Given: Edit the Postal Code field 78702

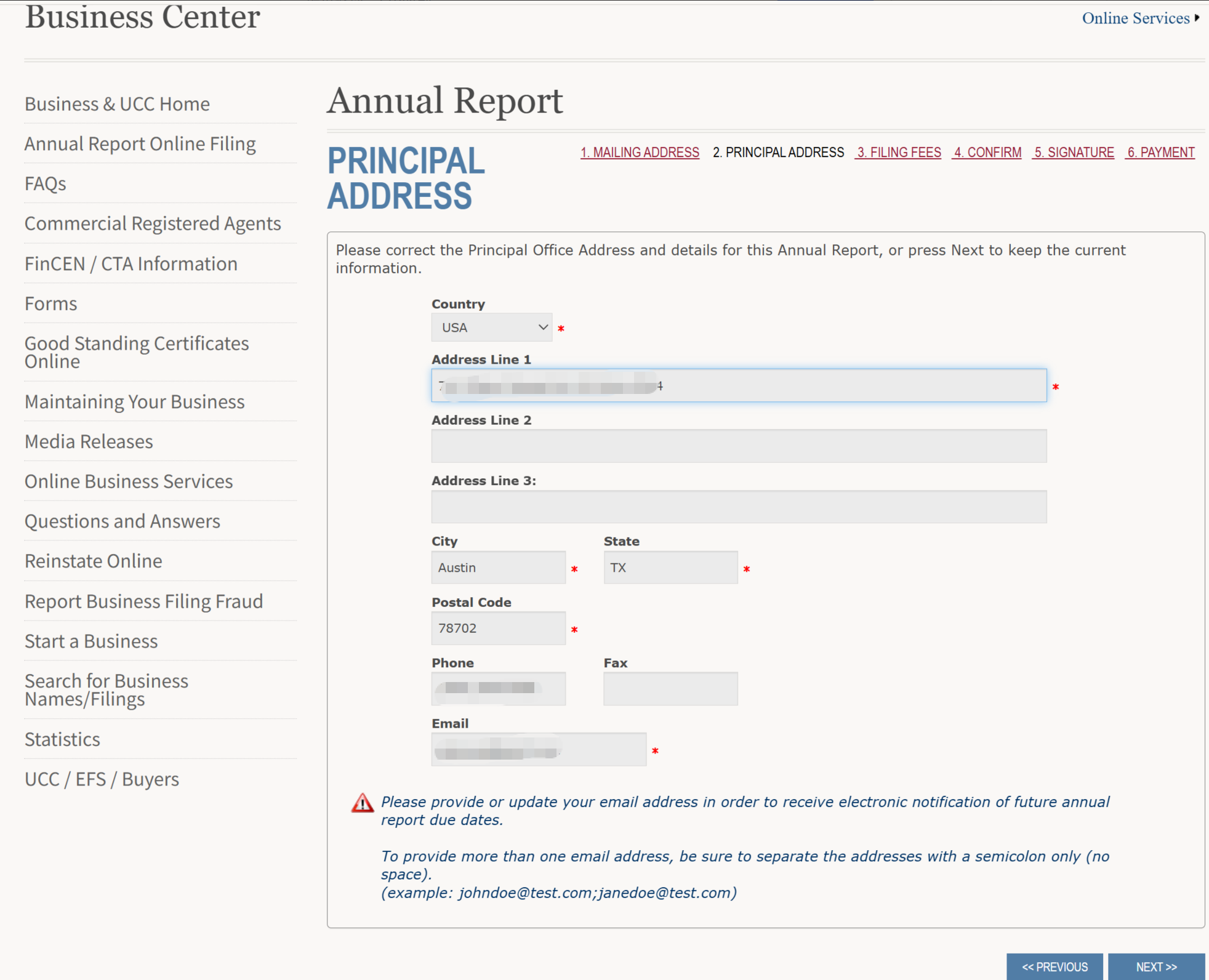Looking at the screenshot, I should 498,628.
